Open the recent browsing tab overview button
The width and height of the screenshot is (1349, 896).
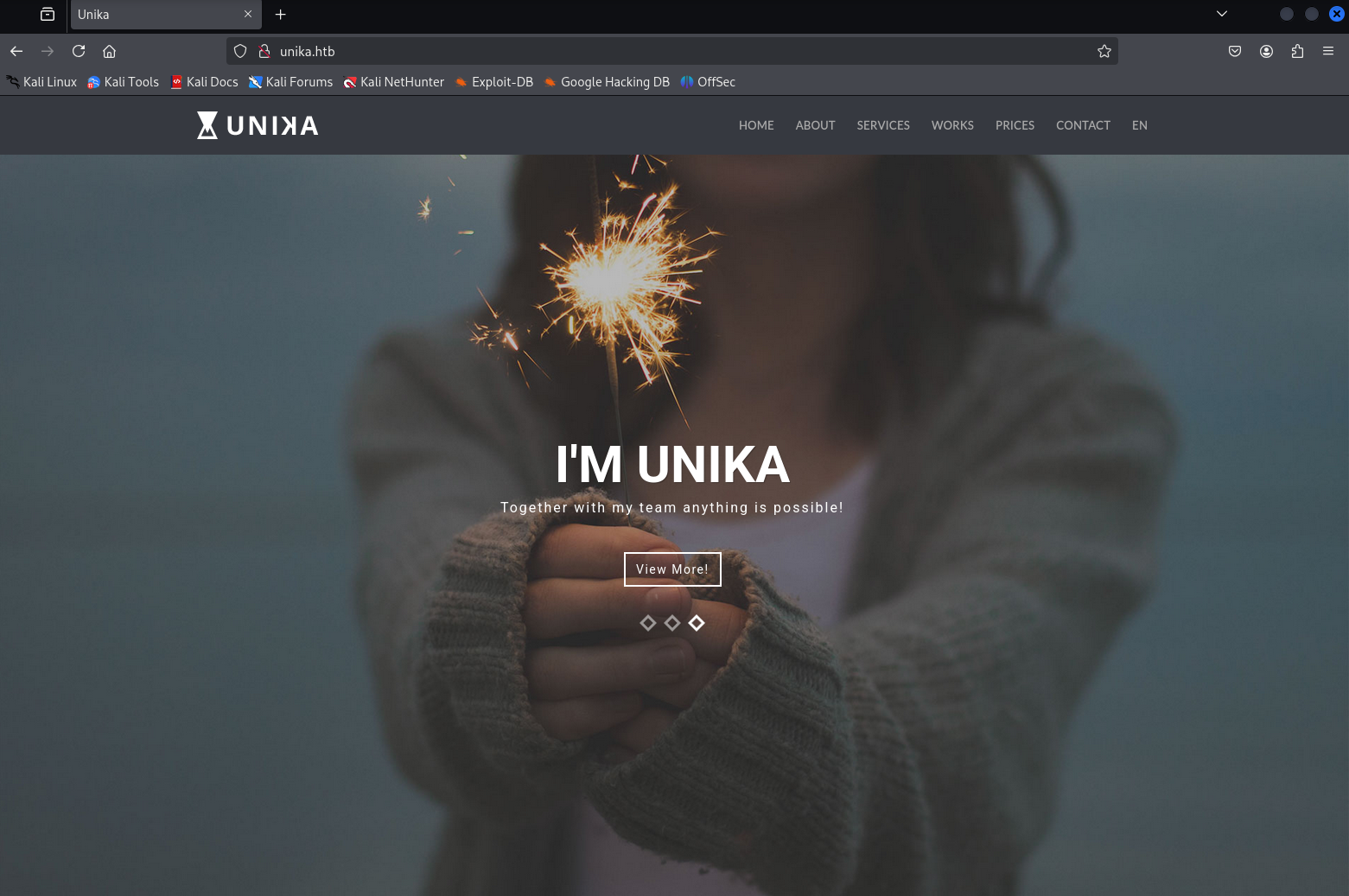pos(48,14)
